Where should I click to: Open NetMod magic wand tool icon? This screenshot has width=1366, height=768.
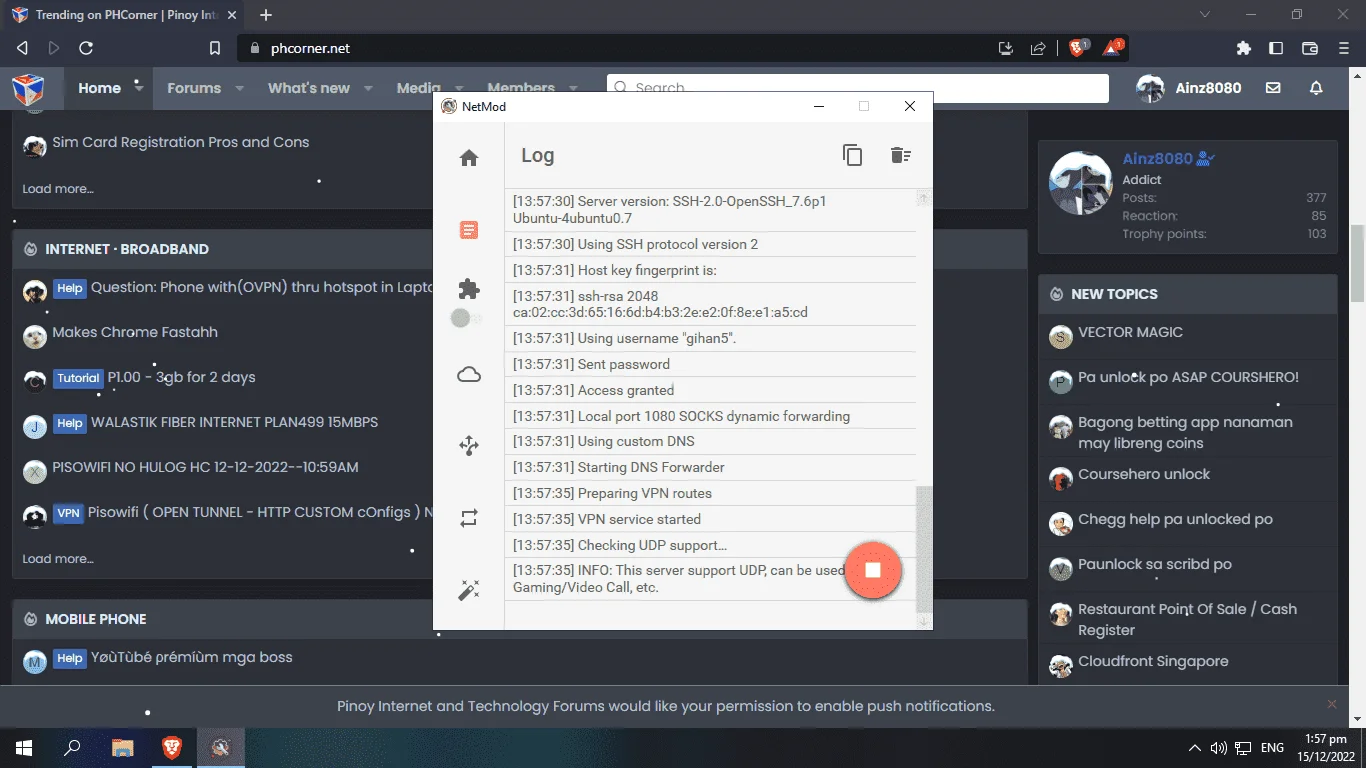coord(469,590)
